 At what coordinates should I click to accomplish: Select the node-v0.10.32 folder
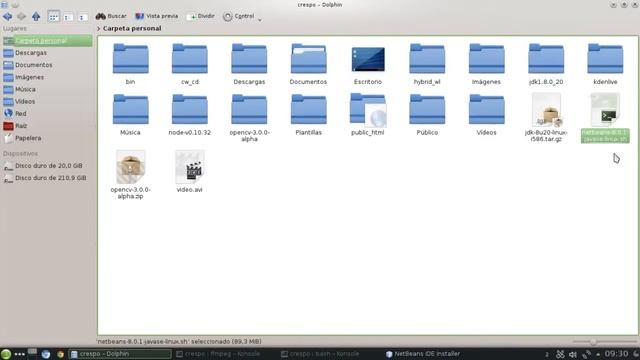pos(190,109)
